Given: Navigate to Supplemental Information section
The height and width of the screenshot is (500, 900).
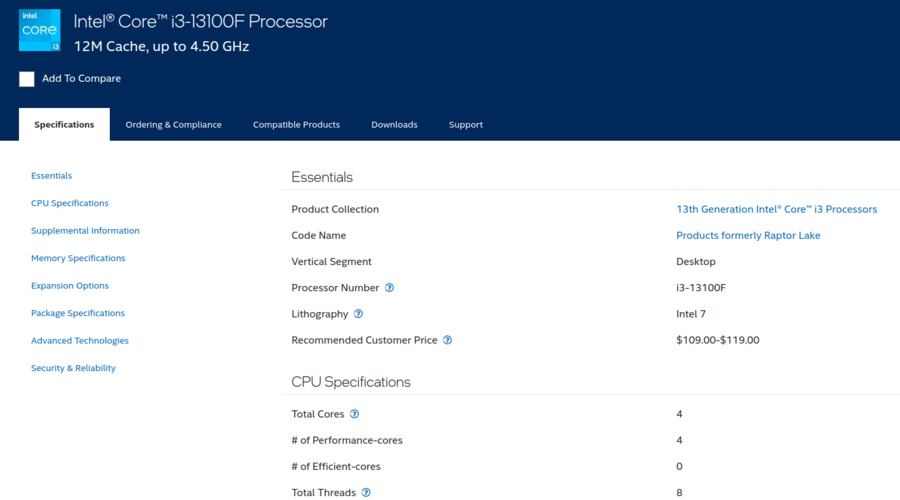Looking at the screenshot, I should (x=85, y=231).
